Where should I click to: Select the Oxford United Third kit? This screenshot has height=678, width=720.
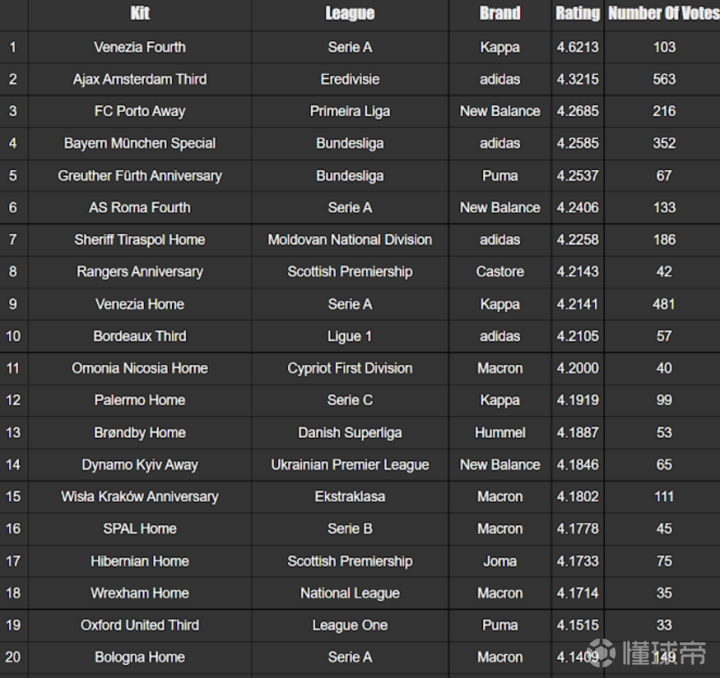pos(139,625)
